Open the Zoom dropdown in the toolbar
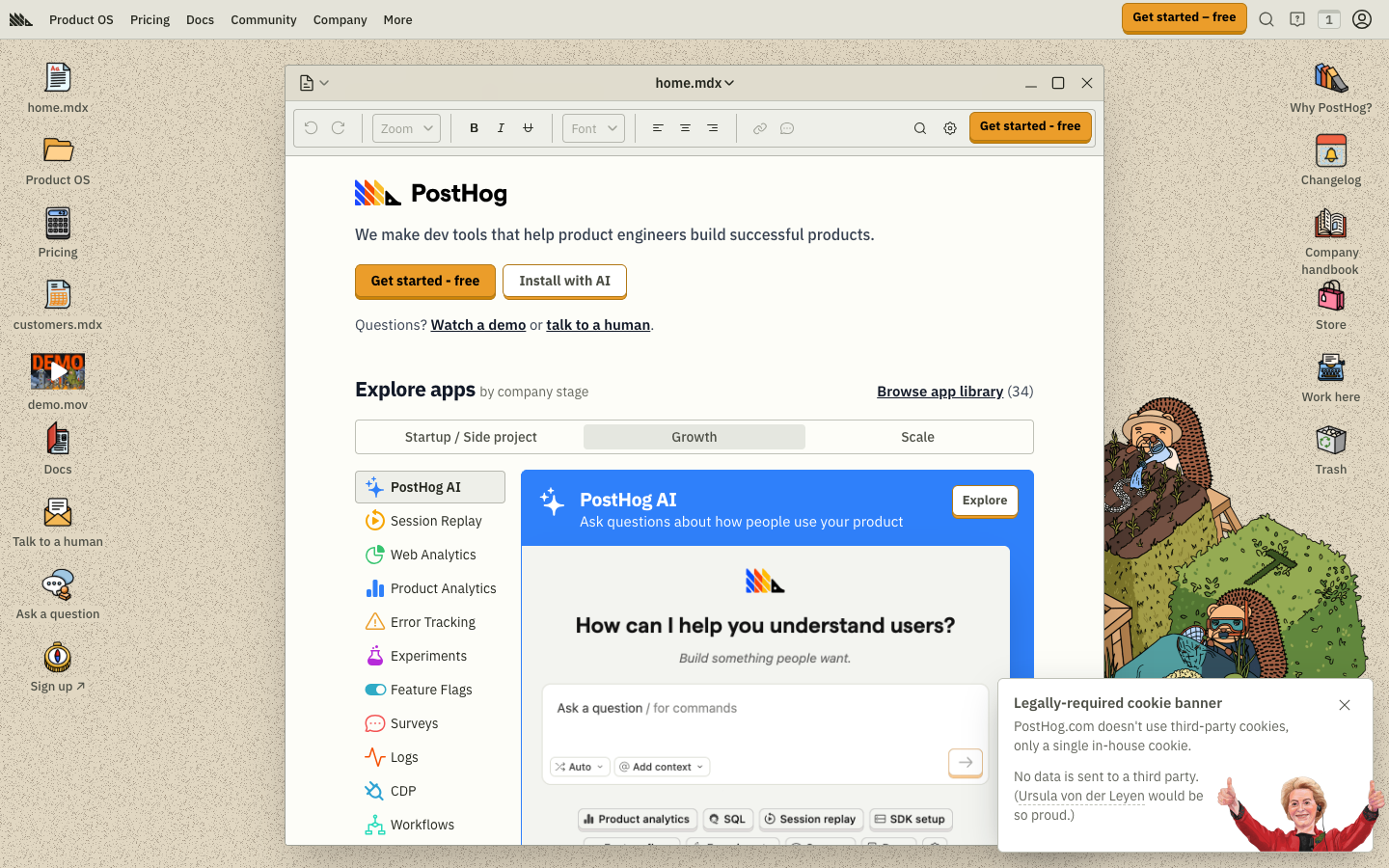The image size is (1389, 868). pyautogui.click(x=406, y=127)
